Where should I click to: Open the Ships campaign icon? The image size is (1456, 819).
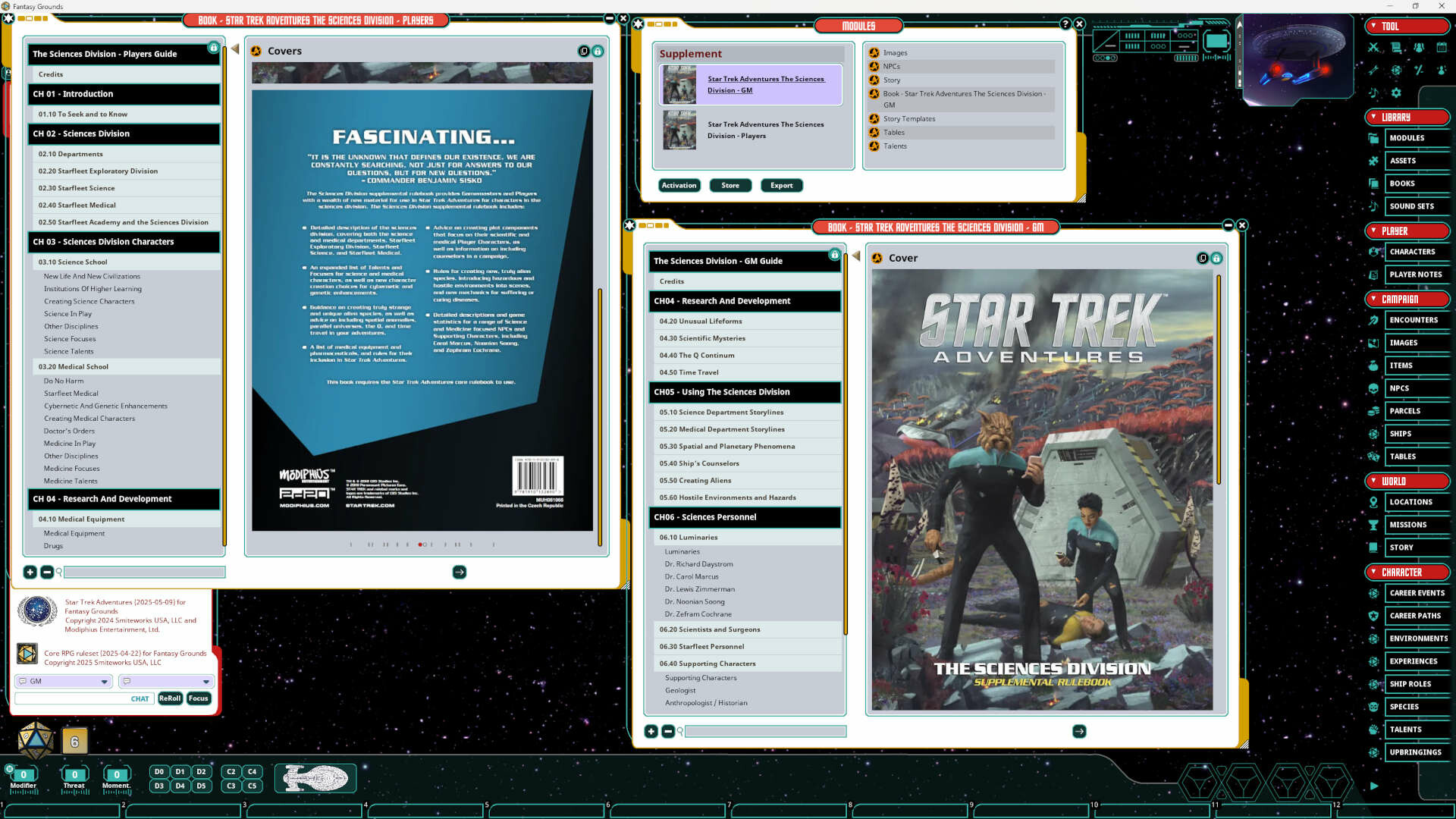[1373, 434]
